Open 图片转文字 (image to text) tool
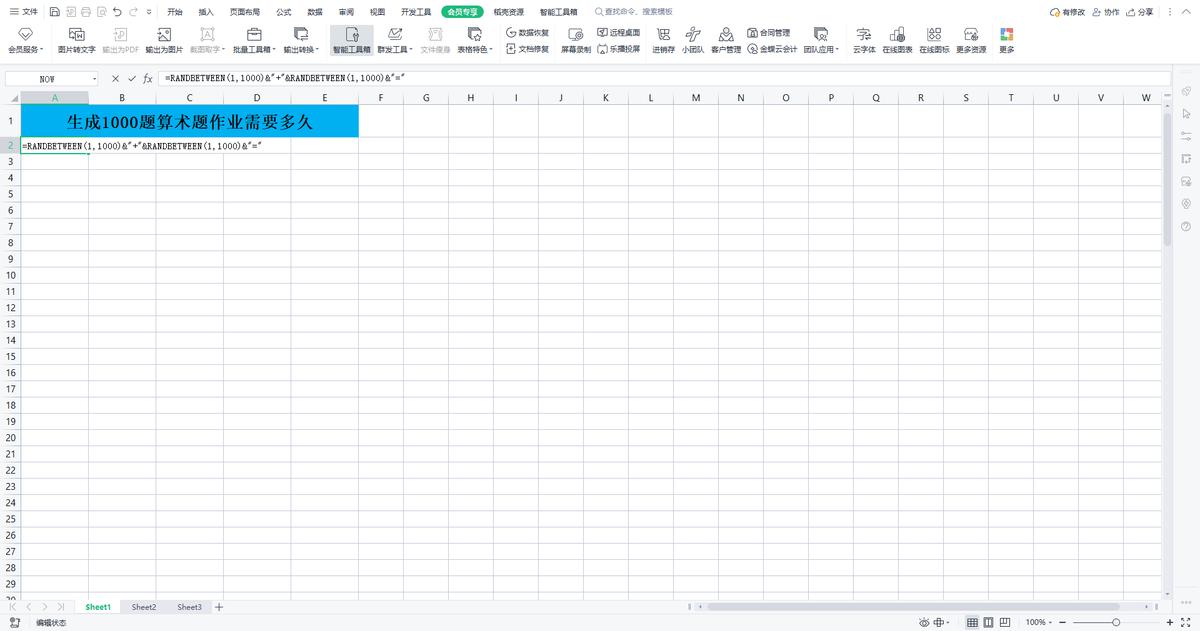 pos(76,40)
